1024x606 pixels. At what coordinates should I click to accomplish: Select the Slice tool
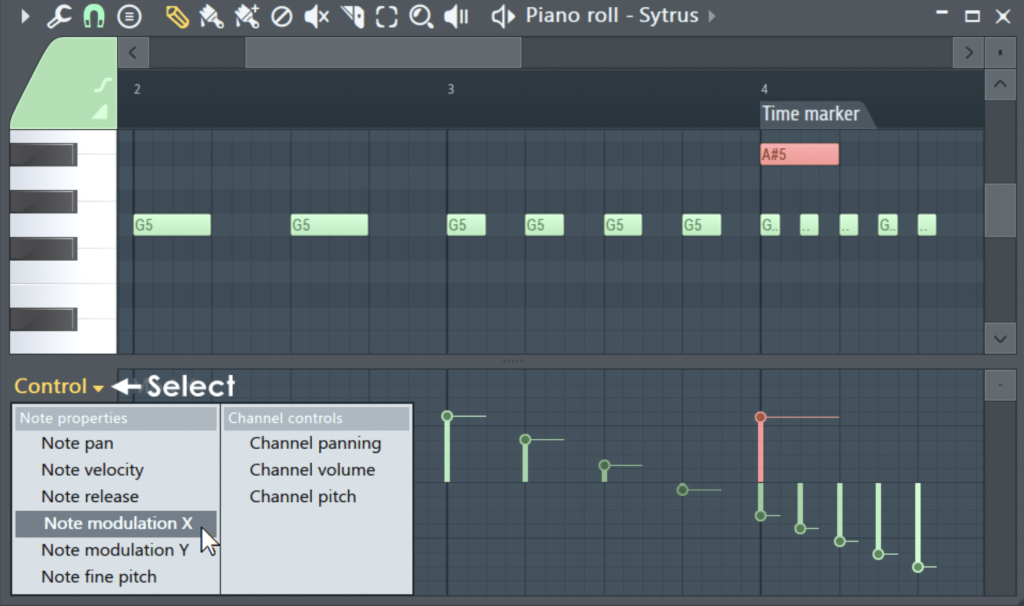[x=350, y=16]
